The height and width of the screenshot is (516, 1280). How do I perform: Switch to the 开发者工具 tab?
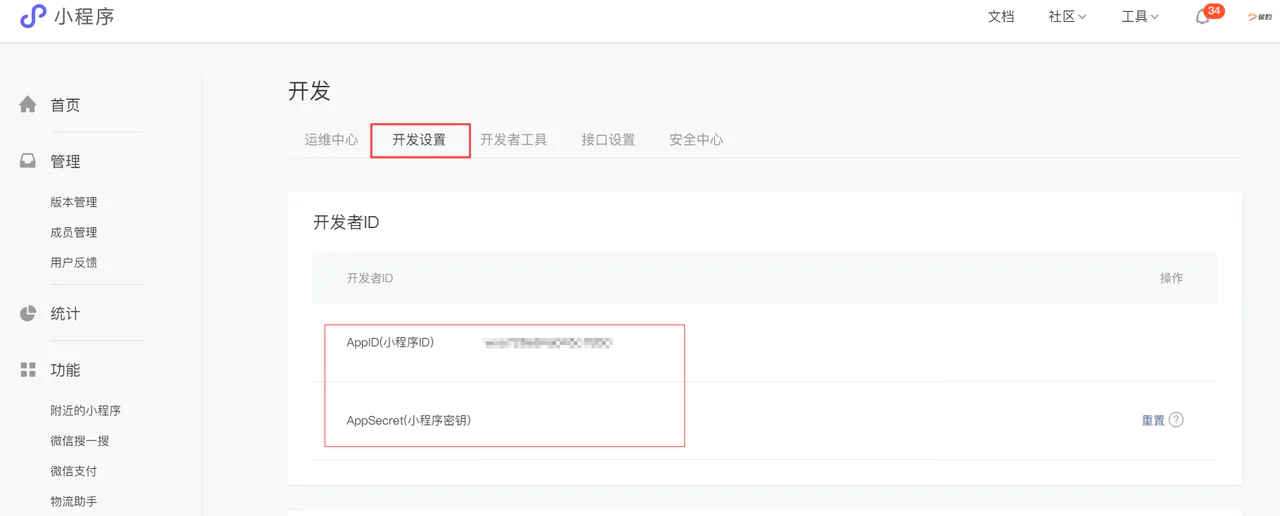[514, 140]
